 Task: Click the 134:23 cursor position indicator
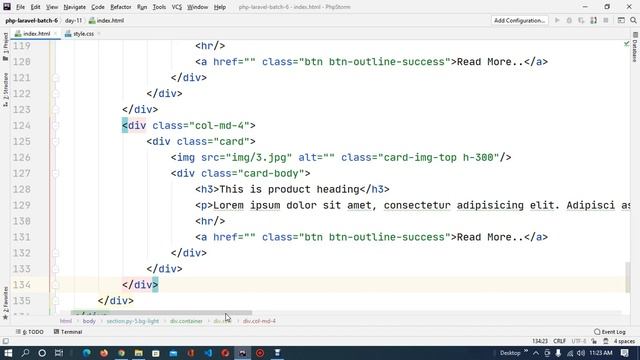pos(540,341)
